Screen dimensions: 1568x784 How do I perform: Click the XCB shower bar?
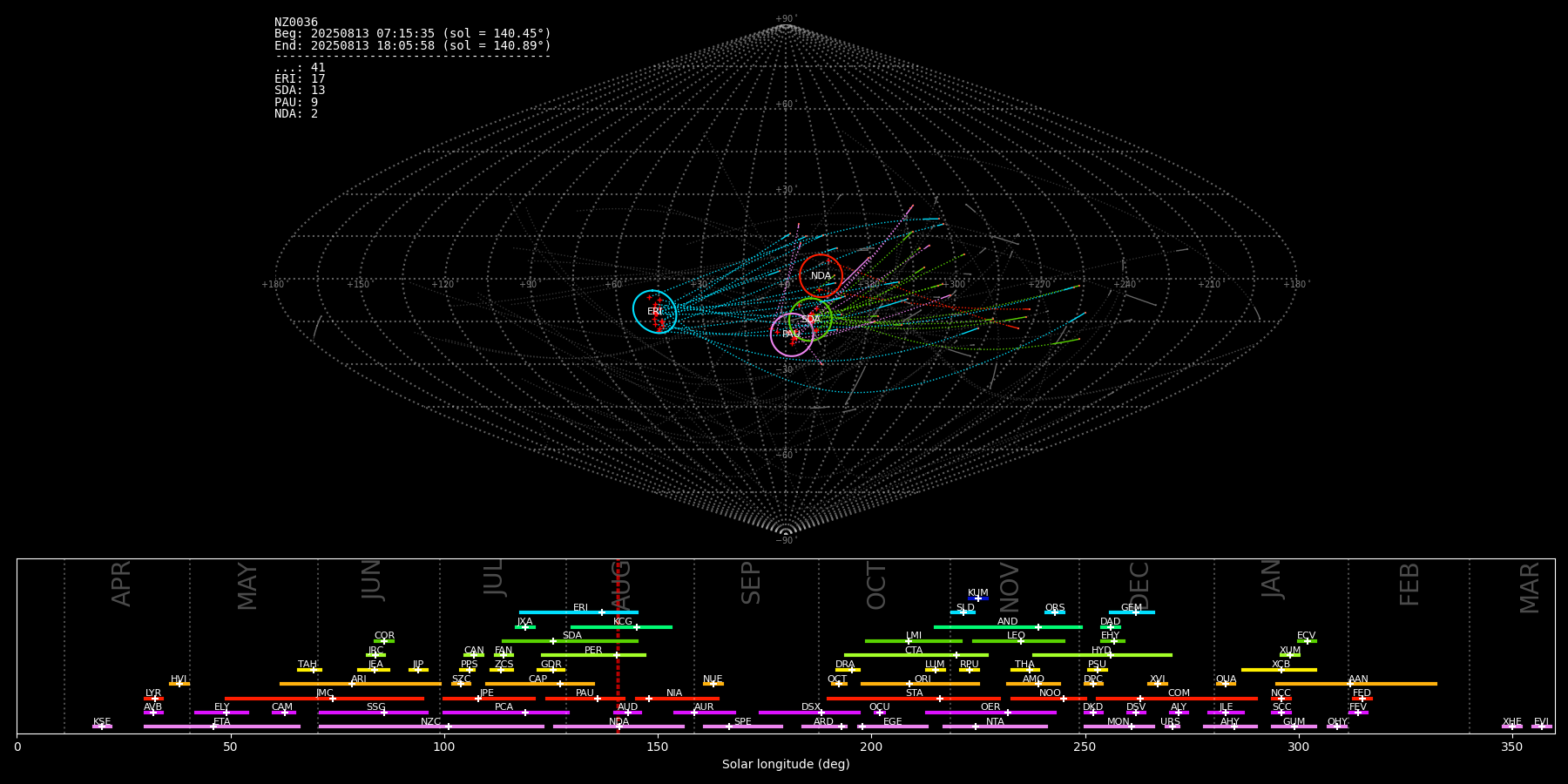[x=1279, y=670]
